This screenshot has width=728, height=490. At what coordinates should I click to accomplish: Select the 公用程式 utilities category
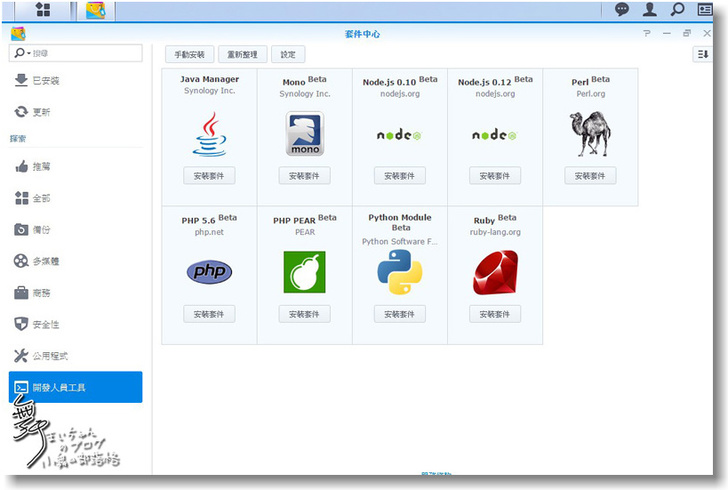pos(76,356)
